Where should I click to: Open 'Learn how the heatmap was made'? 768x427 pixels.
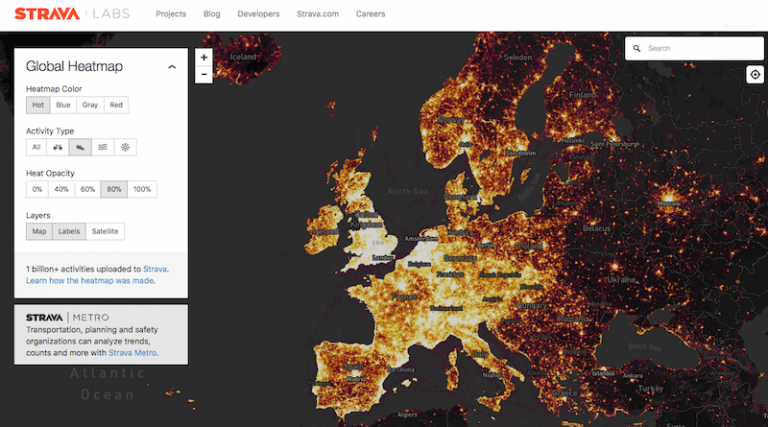tap(90, 281)
